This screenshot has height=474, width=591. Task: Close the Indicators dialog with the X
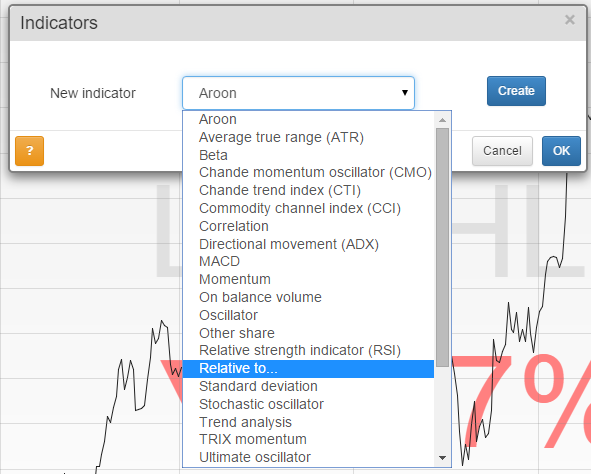coord(570,20)
